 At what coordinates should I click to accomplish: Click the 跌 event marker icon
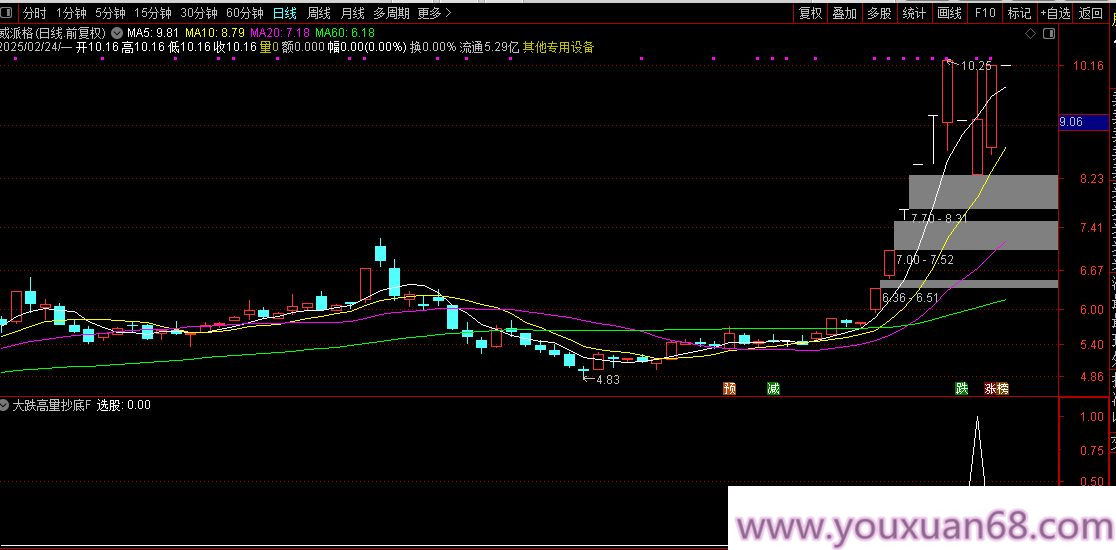click(962, 388)
